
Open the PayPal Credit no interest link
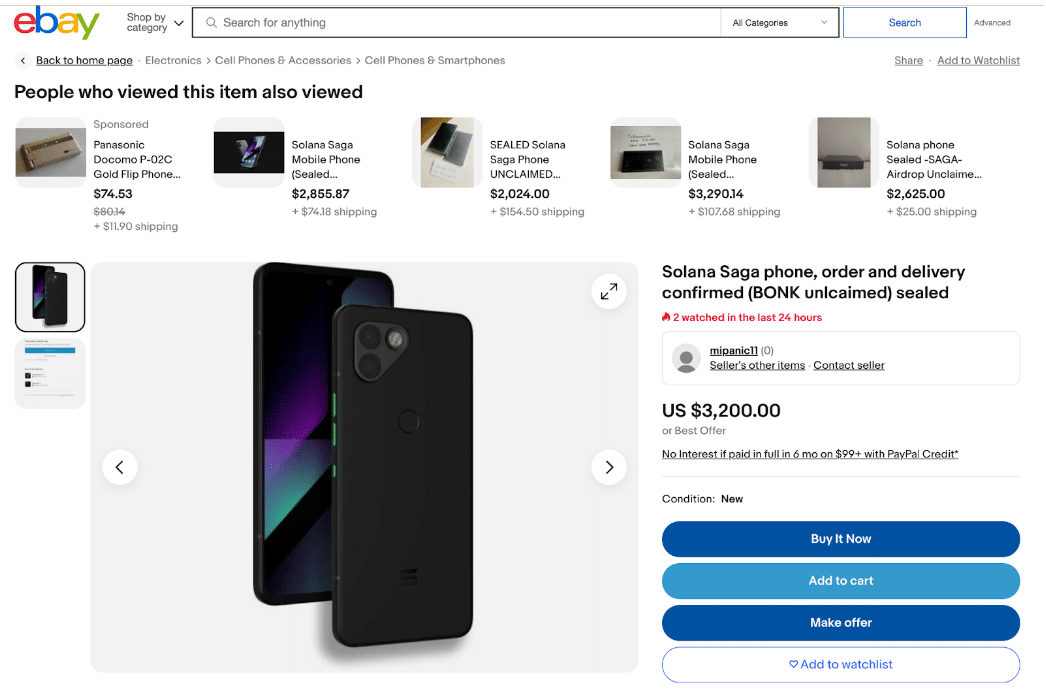[810, 454]
